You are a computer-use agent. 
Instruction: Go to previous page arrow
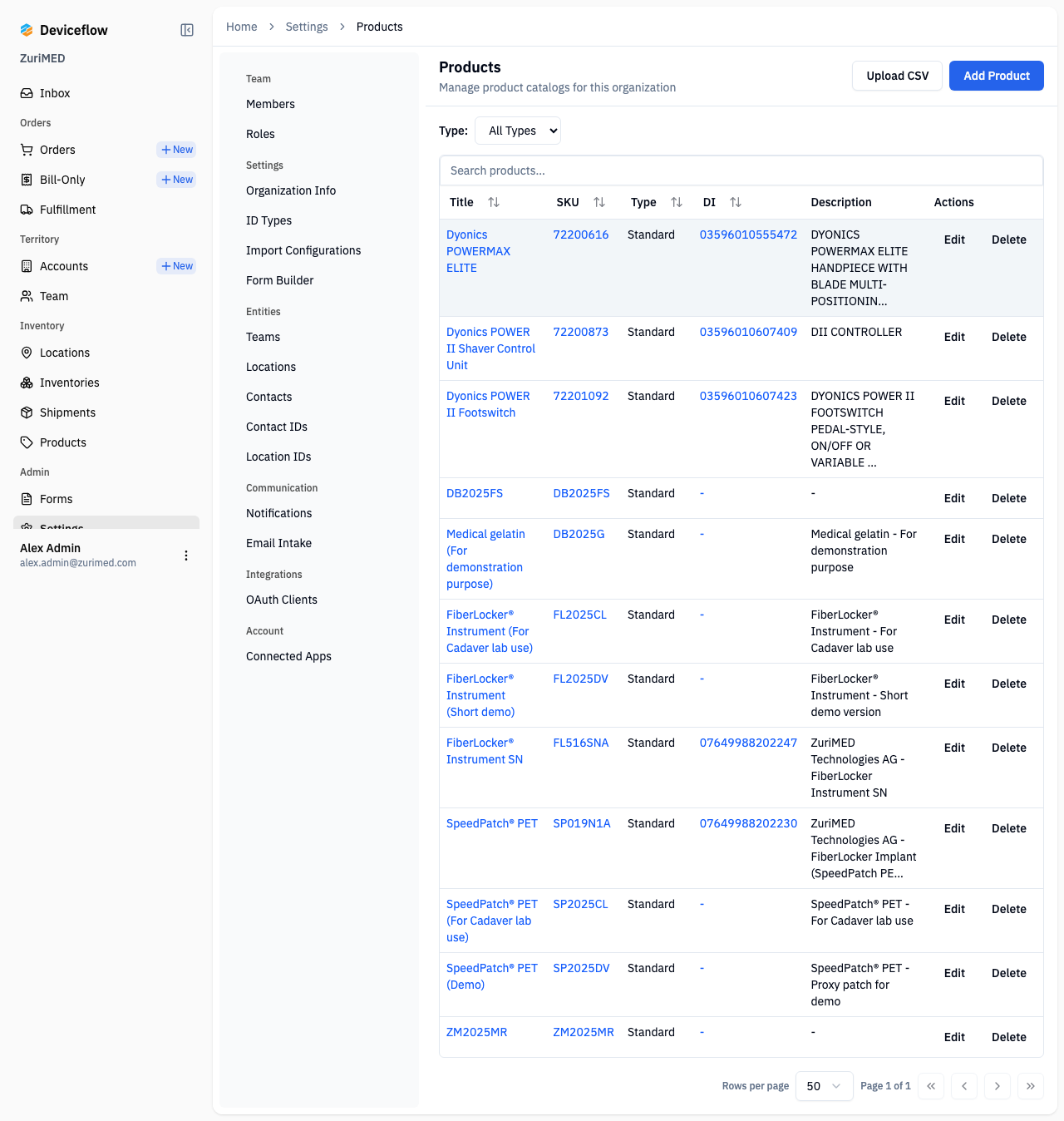[x=964, y=1086]
